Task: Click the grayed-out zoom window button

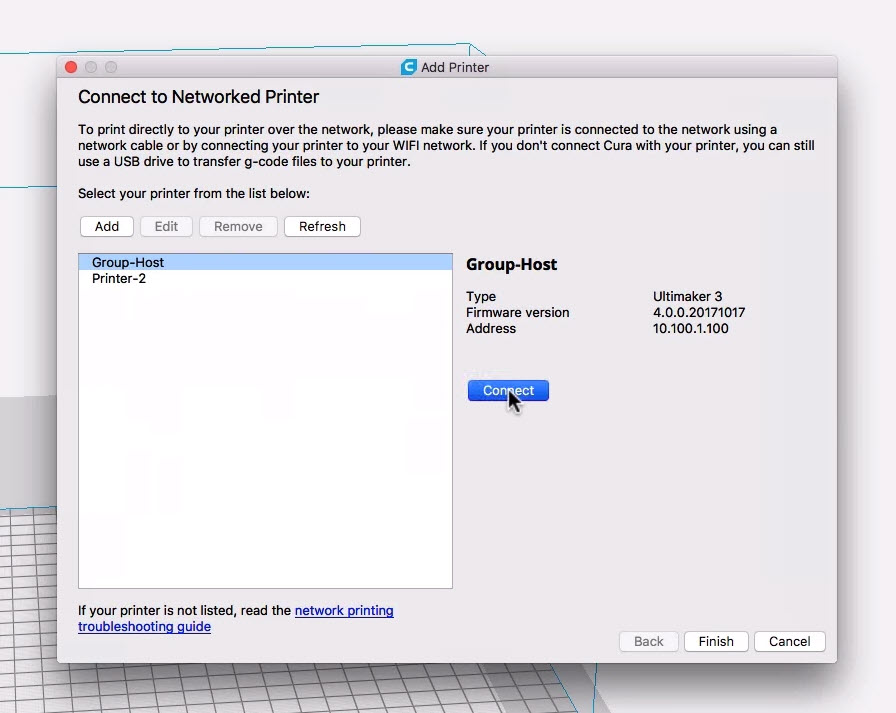Action: [111, 67]
